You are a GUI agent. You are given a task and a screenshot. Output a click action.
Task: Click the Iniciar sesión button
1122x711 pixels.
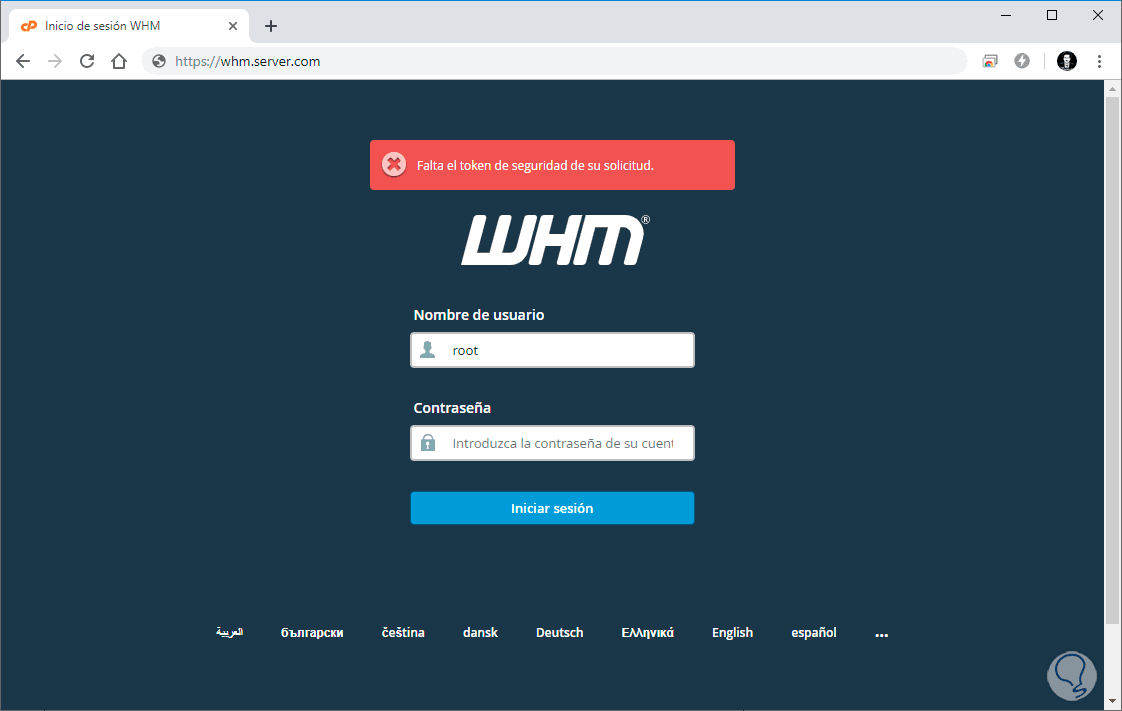point(552,508)
